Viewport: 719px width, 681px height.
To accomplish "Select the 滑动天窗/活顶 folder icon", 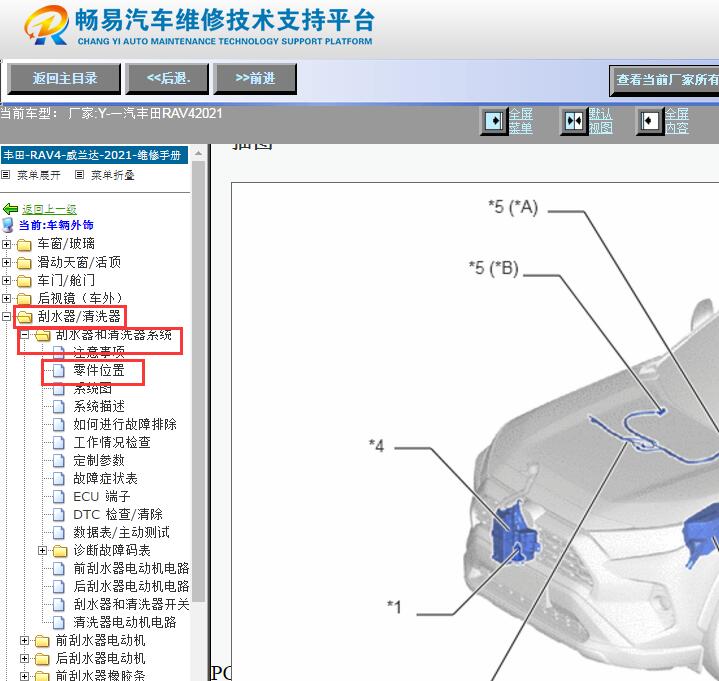I will tap(24, 263).
